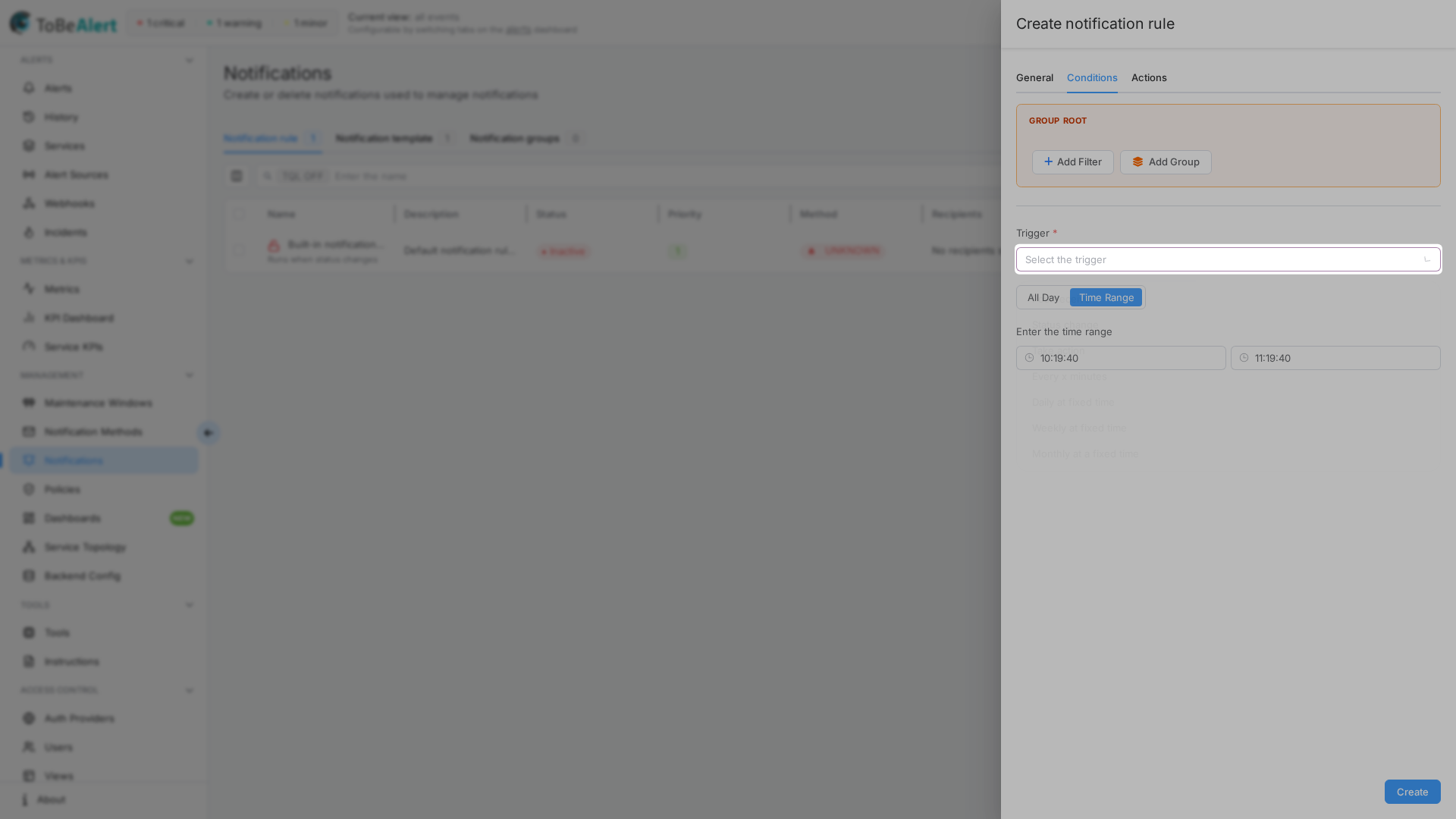Viewport: 1456px width, 819px height.
Task: Toggle the critical severity filter
Action: 161,23
